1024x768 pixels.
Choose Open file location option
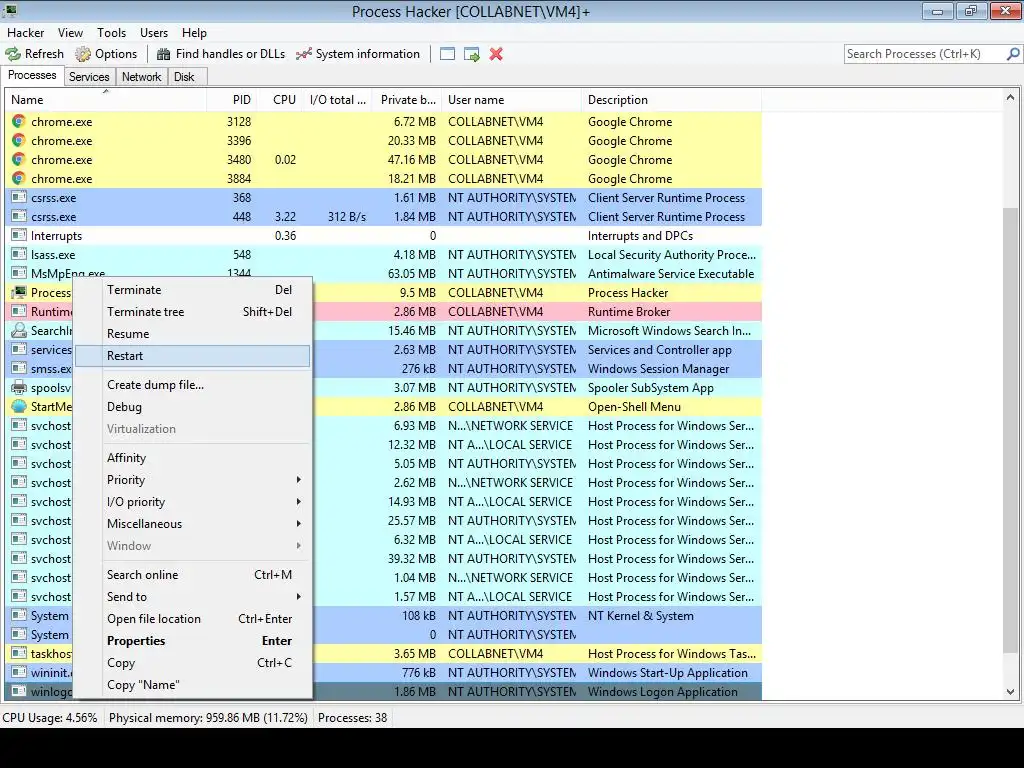click(x=193, y=619)
